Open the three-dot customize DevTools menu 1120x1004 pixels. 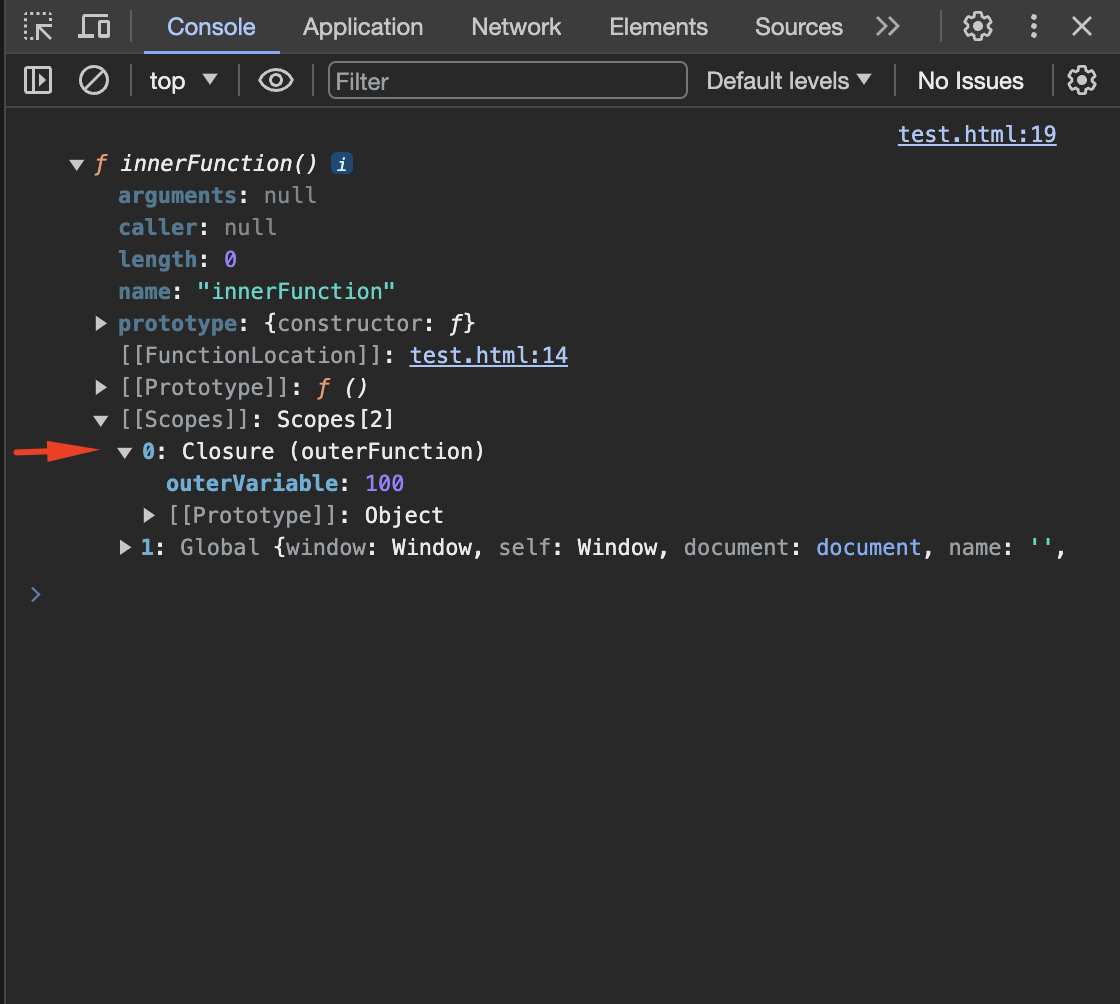point(1034,27)
